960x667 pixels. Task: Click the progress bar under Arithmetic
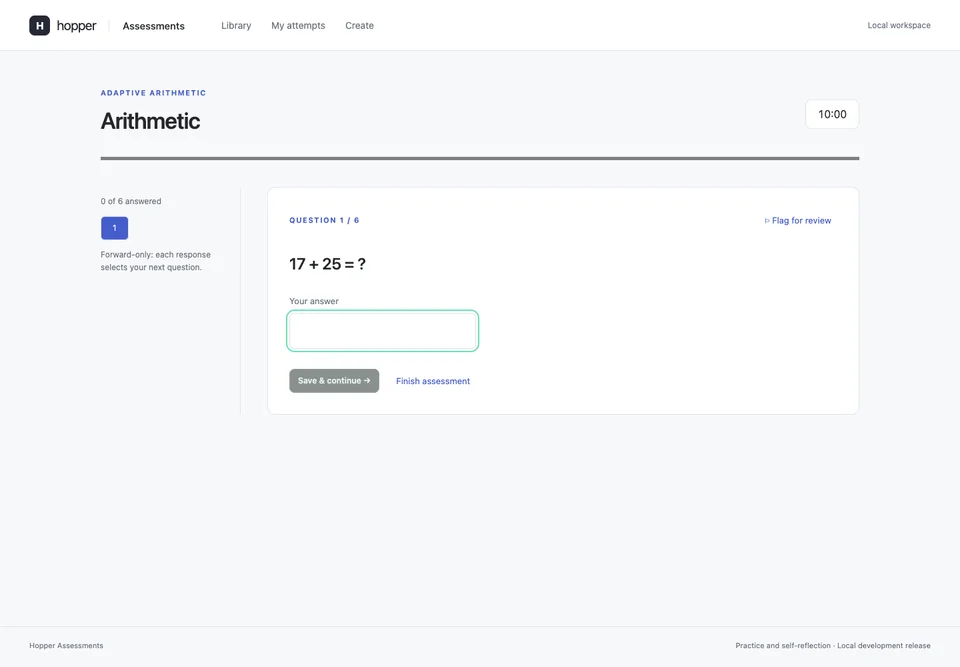click(x=480, y=158)
